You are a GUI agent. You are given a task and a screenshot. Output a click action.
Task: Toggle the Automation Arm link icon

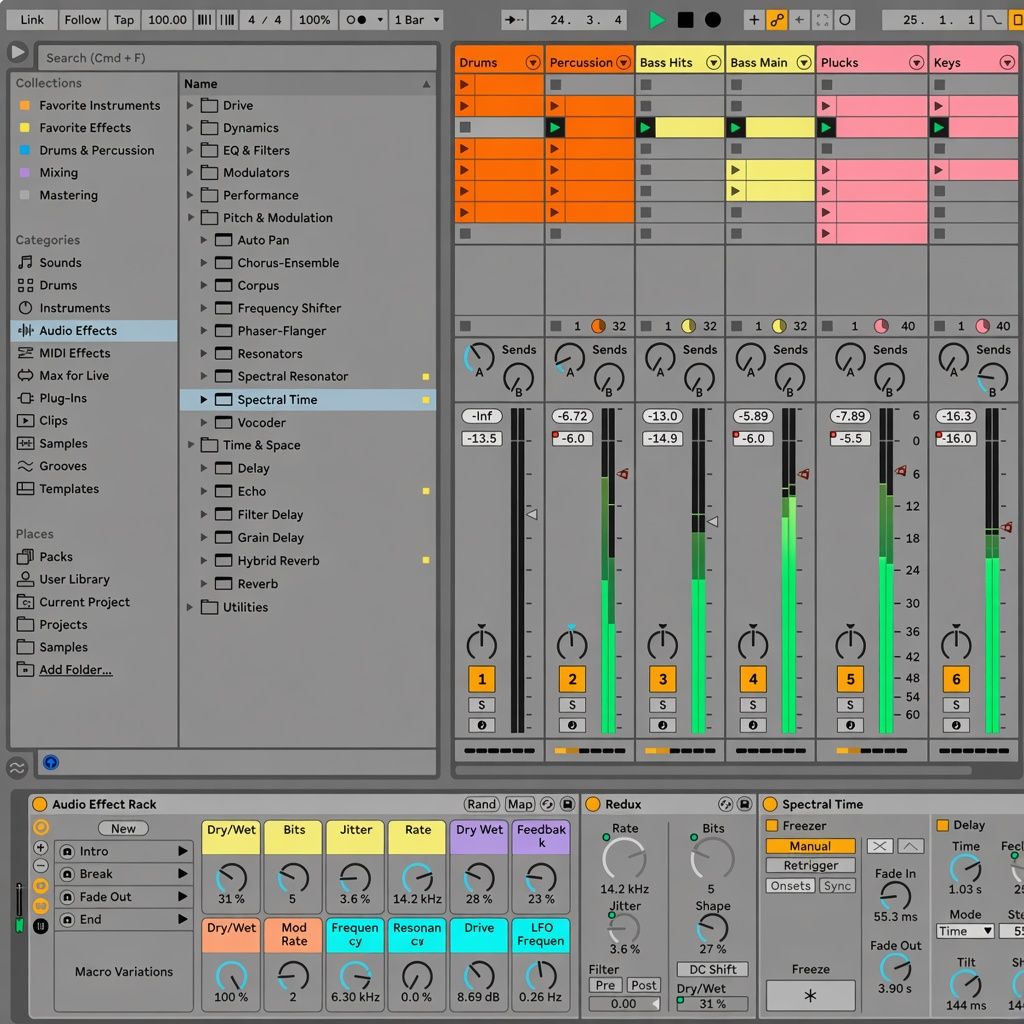[x=776, y=20]
